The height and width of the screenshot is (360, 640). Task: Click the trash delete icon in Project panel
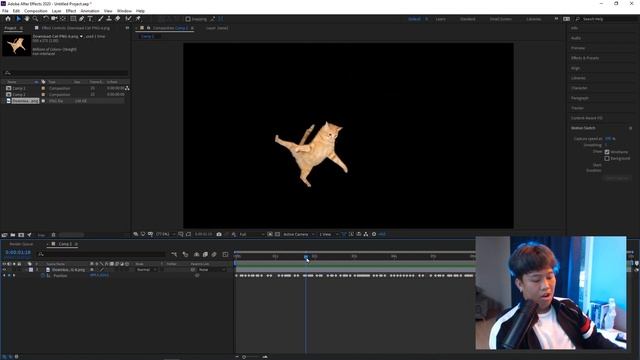point(53,235)
